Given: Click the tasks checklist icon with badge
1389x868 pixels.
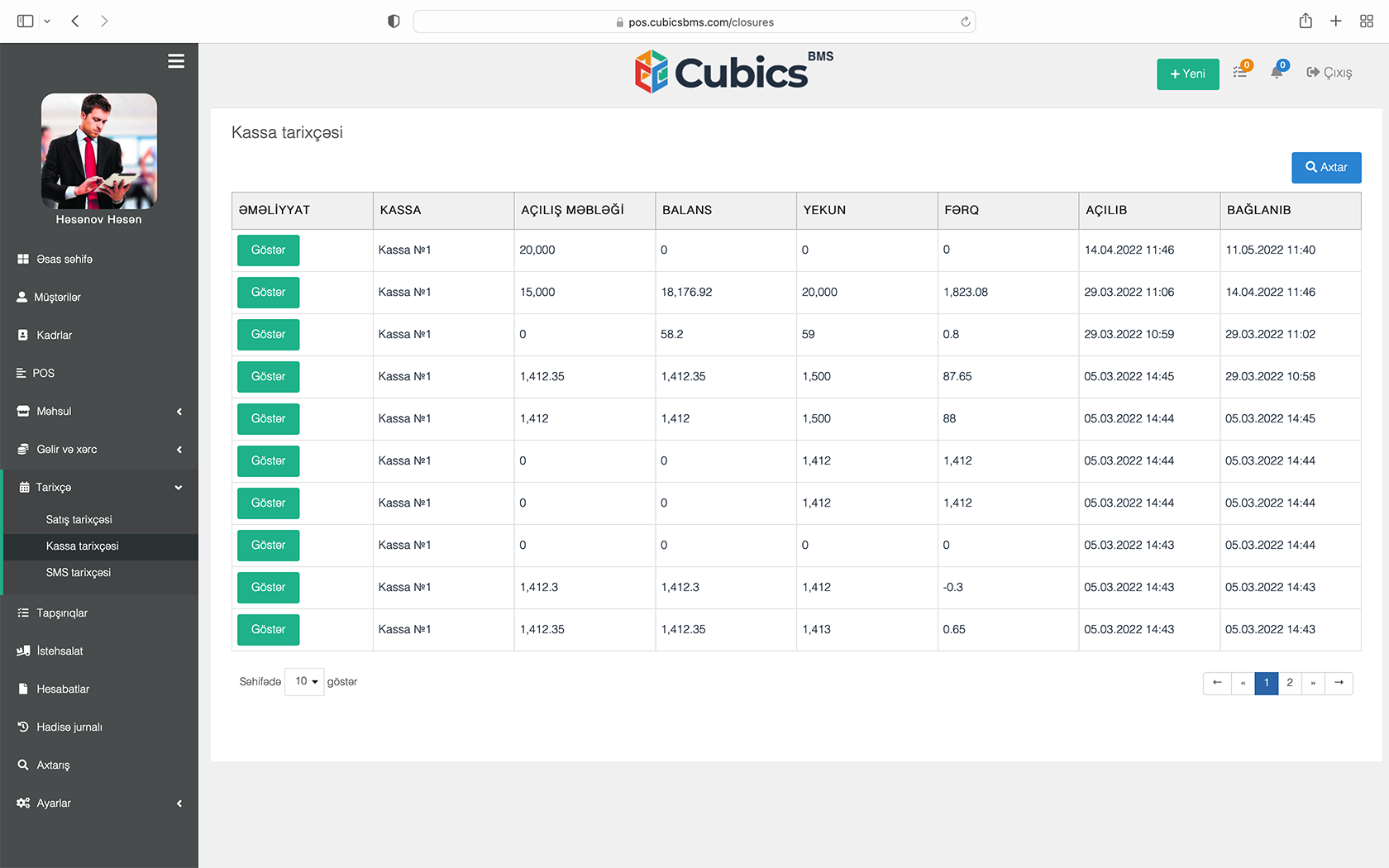Looking at the screenshot, I should coord(1239,72).
